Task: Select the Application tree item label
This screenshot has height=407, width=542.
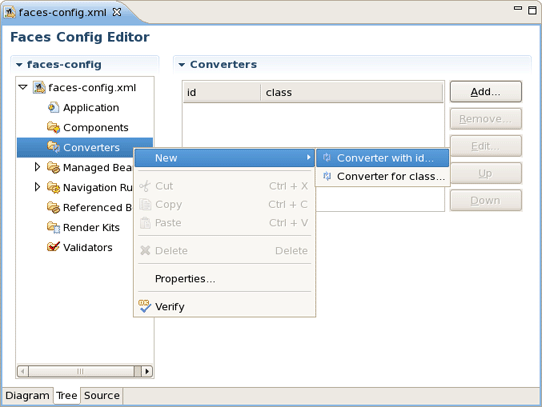Action: (91, 108)
